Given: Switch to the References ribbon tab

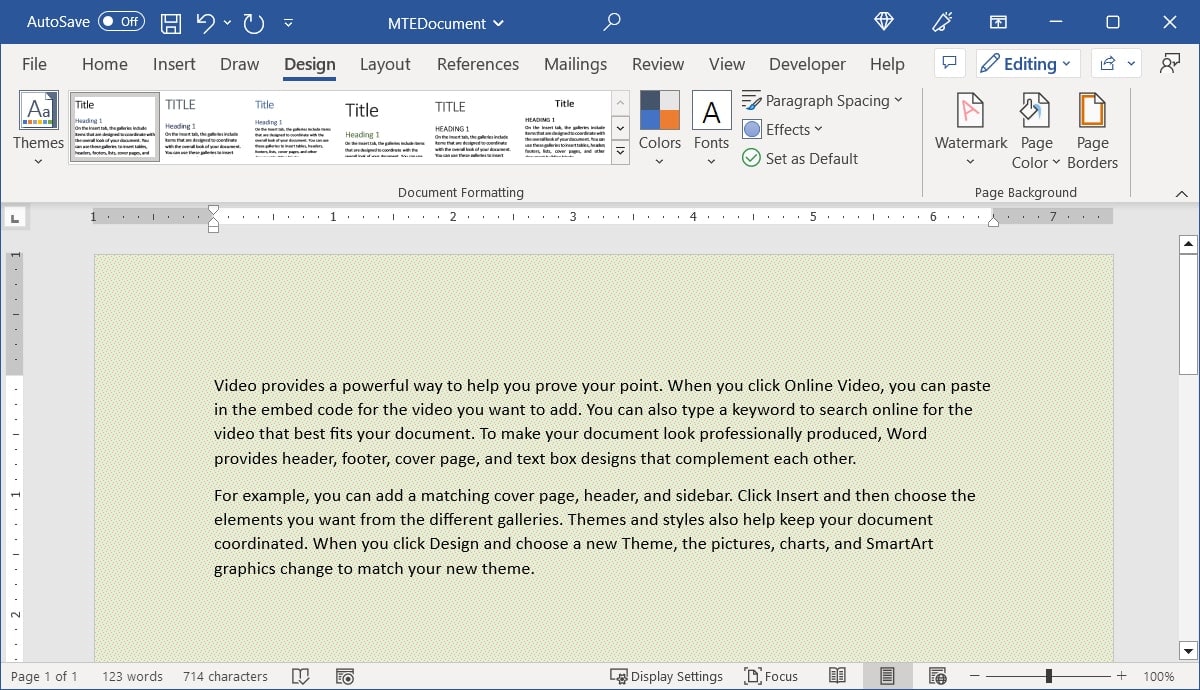Looking at the screenshot, I should pyautogui.click(x=478, y=63).
